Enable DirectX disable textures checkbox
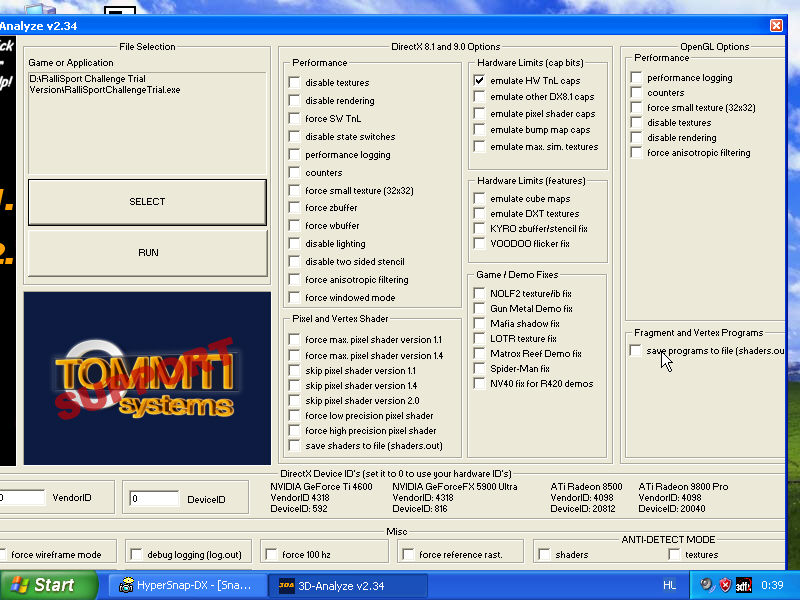Screen dimensions: 800x600 tap(294, 82)
